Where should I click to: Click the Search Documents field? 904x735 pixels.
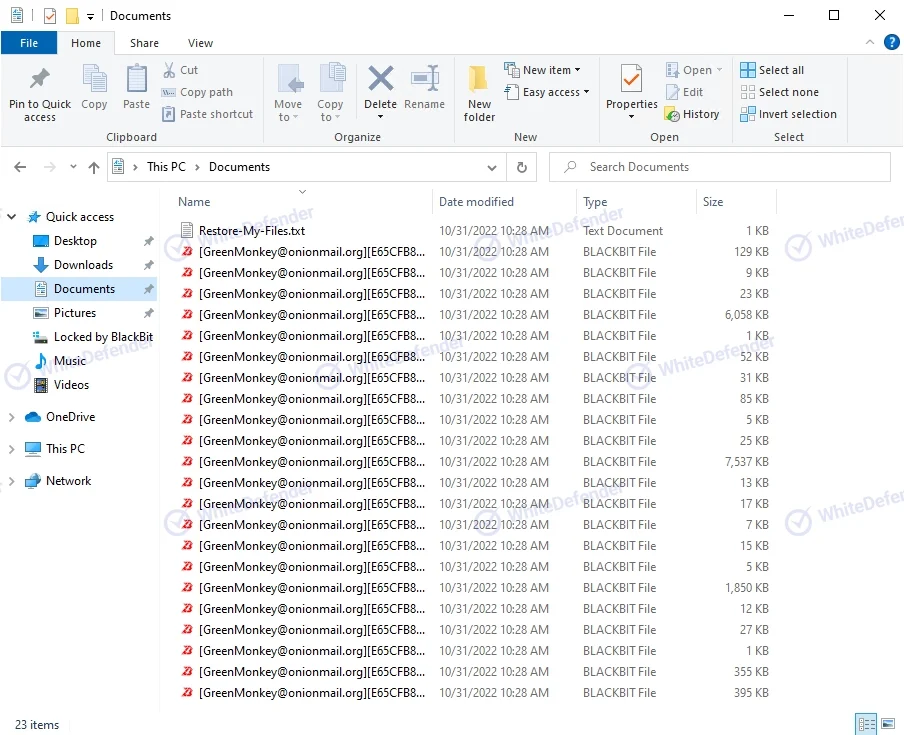(720, 167)
